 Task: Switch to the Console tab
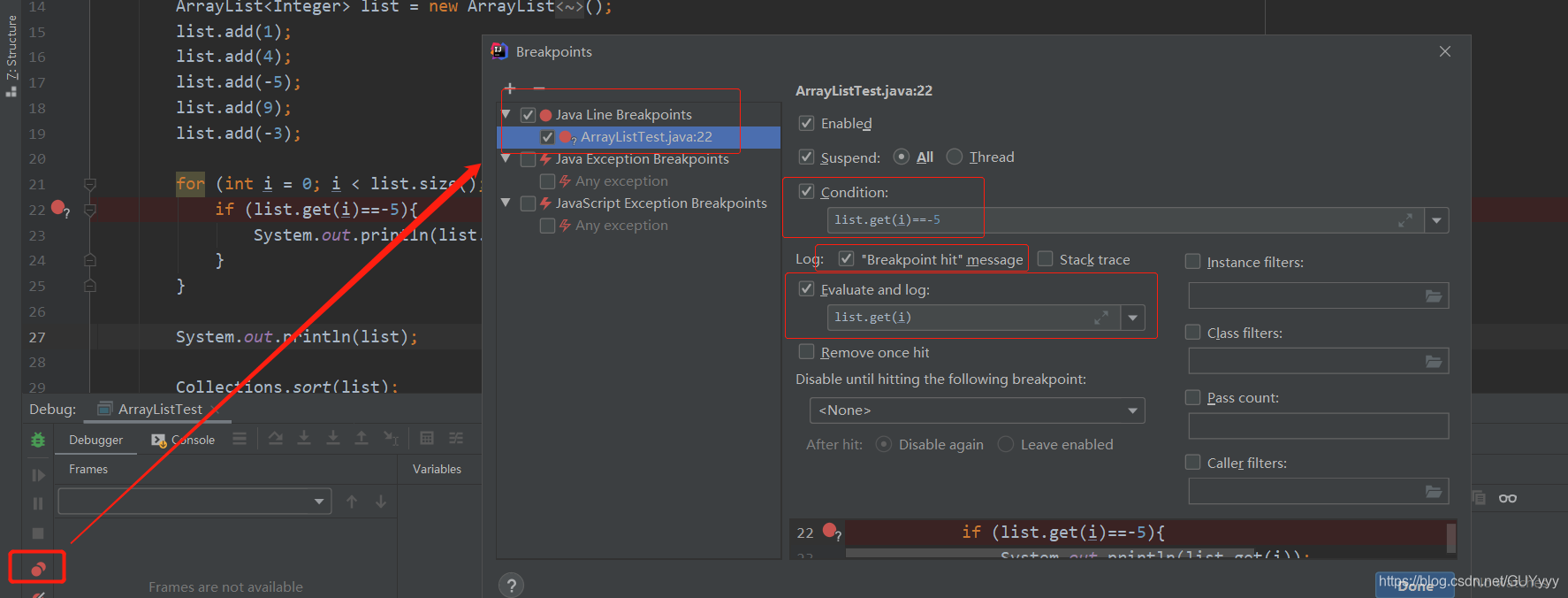[184, 440]
